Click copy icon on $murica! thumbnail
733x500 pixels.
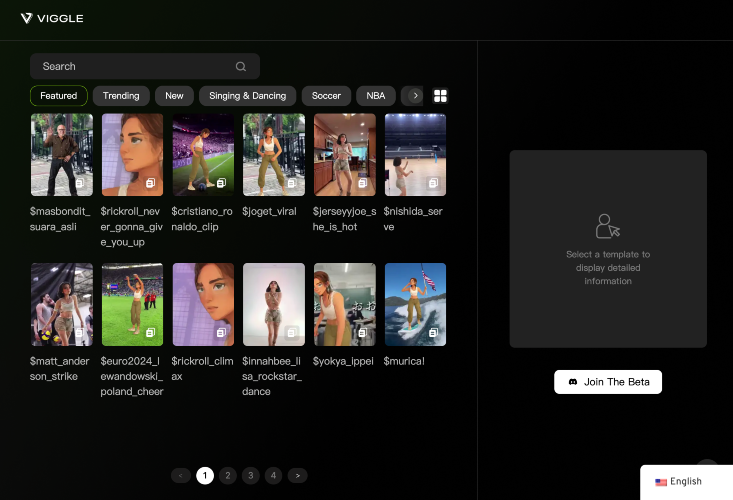pyautogui.click(x=433, y=332)
